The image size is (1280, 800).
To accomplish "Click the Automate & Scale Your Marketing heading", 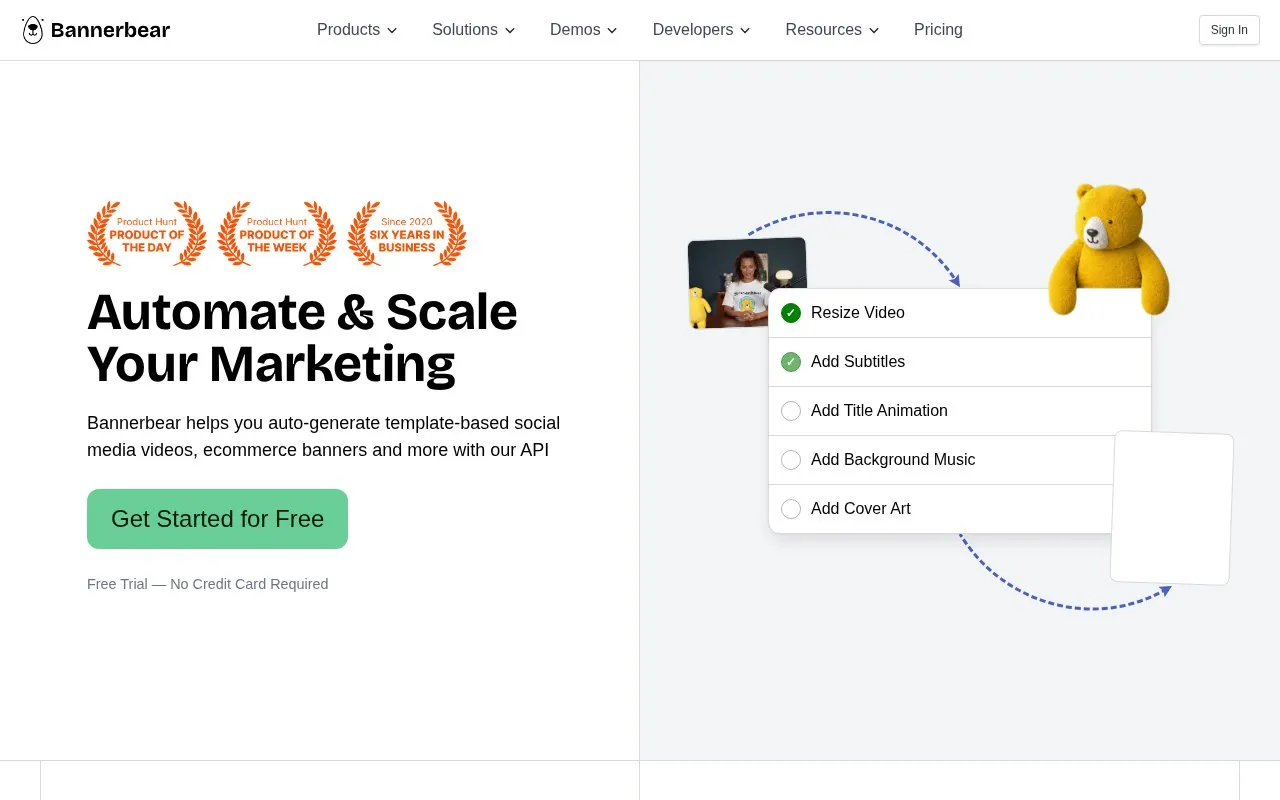I will coord(302,338).
